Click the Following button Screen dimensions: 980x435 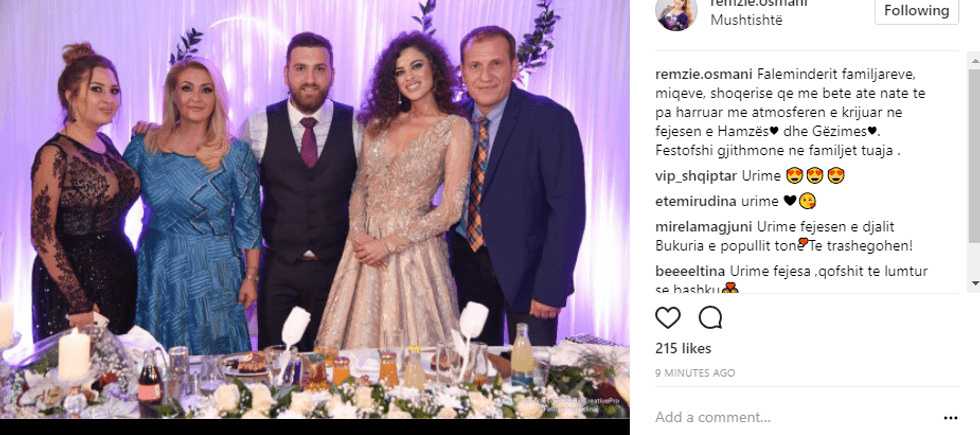pos(916,11)
